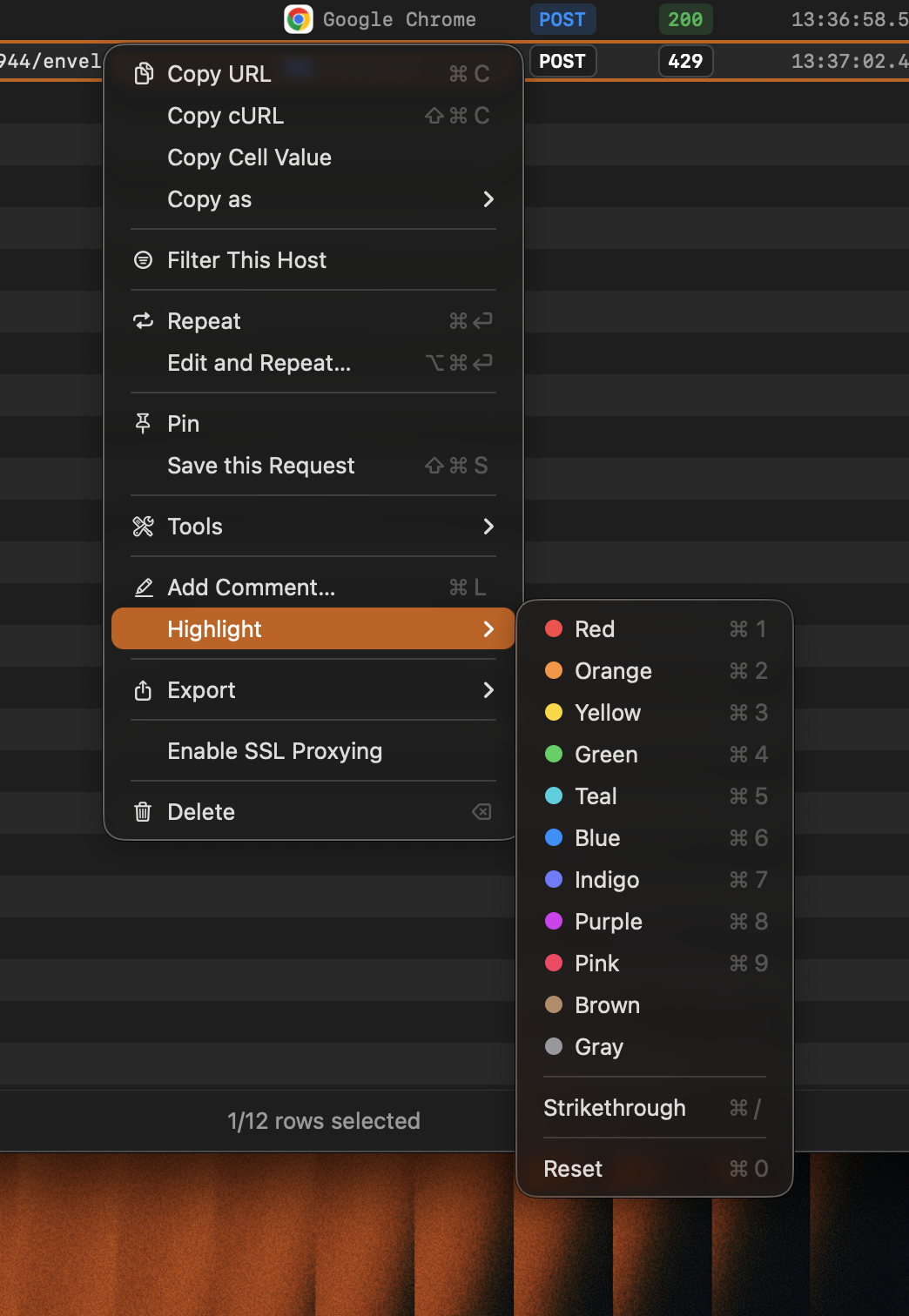Click the Repeat arrows icon
Image resolution: width=909 pixels, height=1316 pixels.
pyautogui.click(x=143, y=321)
